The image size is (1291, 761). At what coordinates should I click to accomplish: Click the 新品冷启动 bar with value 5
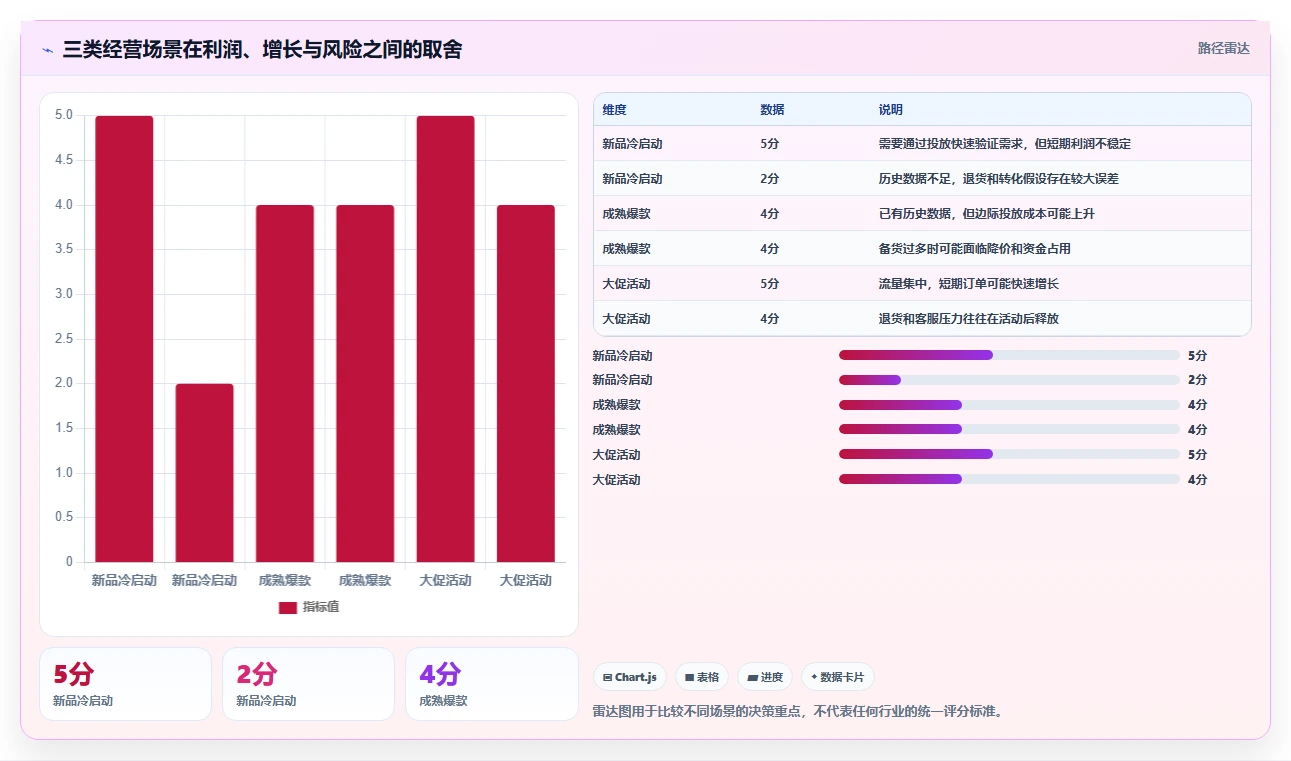[124, 339]
